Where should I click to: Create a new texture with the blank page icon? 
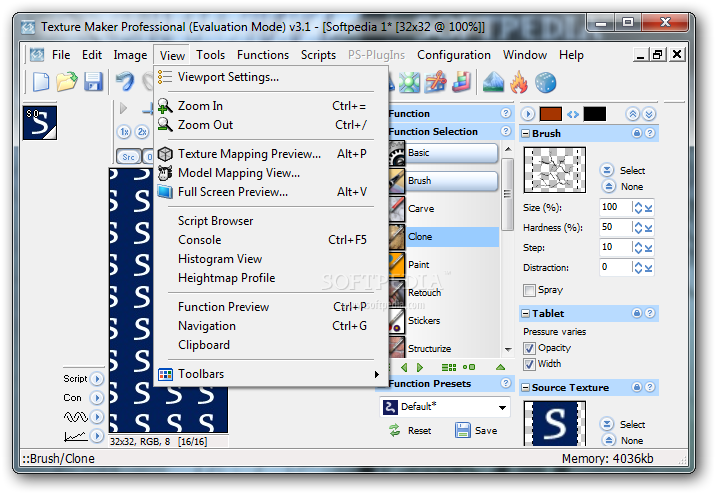(x=41, y=83)
